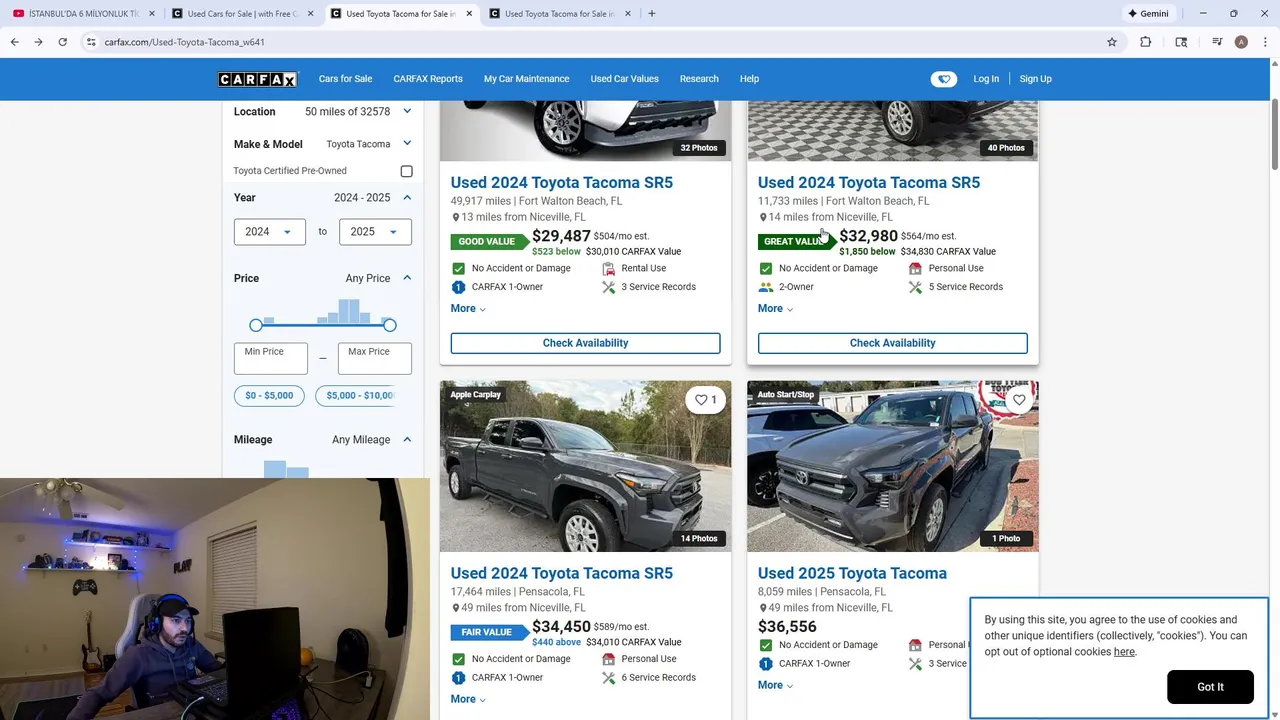Click location pin for 13 miles from Niceville

coord(456,217)
